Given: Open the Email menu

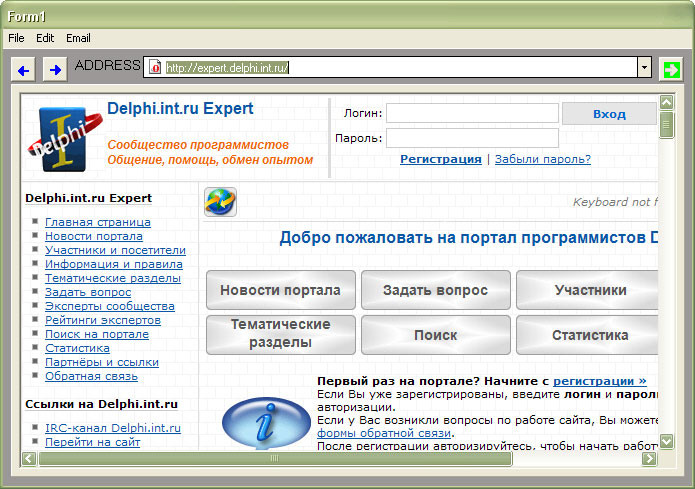Looking at the screenshot, I should pos(78,38).
